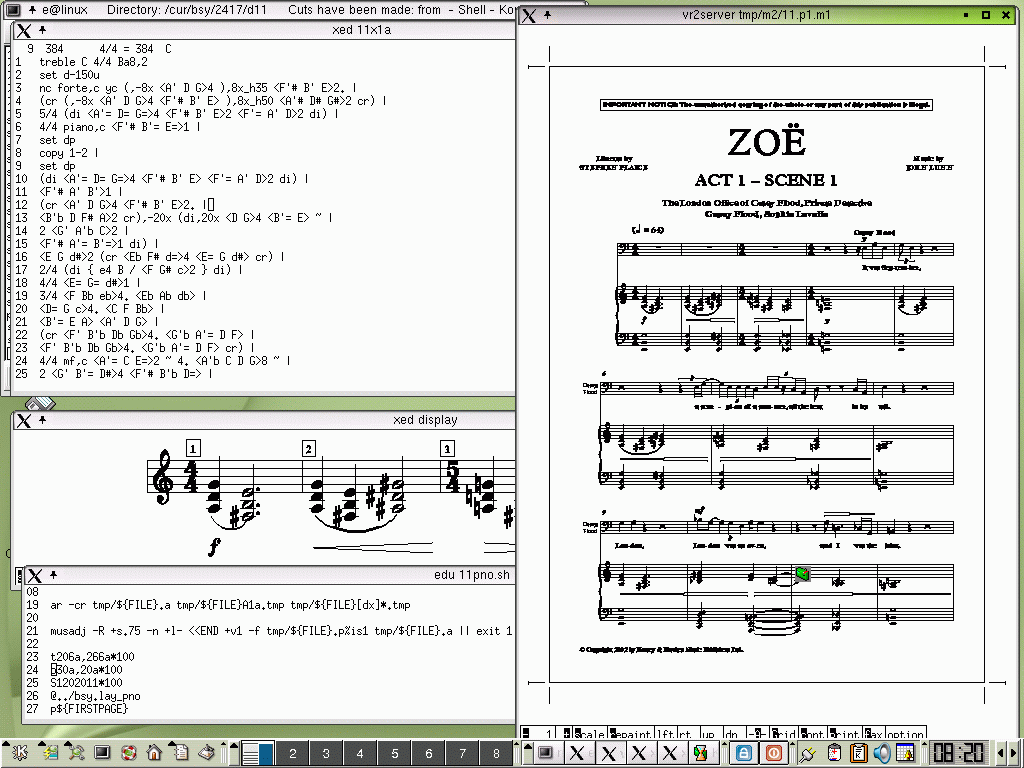The height and width of the screenshot is (768, 1024).
Task: Toggle the sticky pin on edu 11pno.sh window
Action: click(54, 575)
